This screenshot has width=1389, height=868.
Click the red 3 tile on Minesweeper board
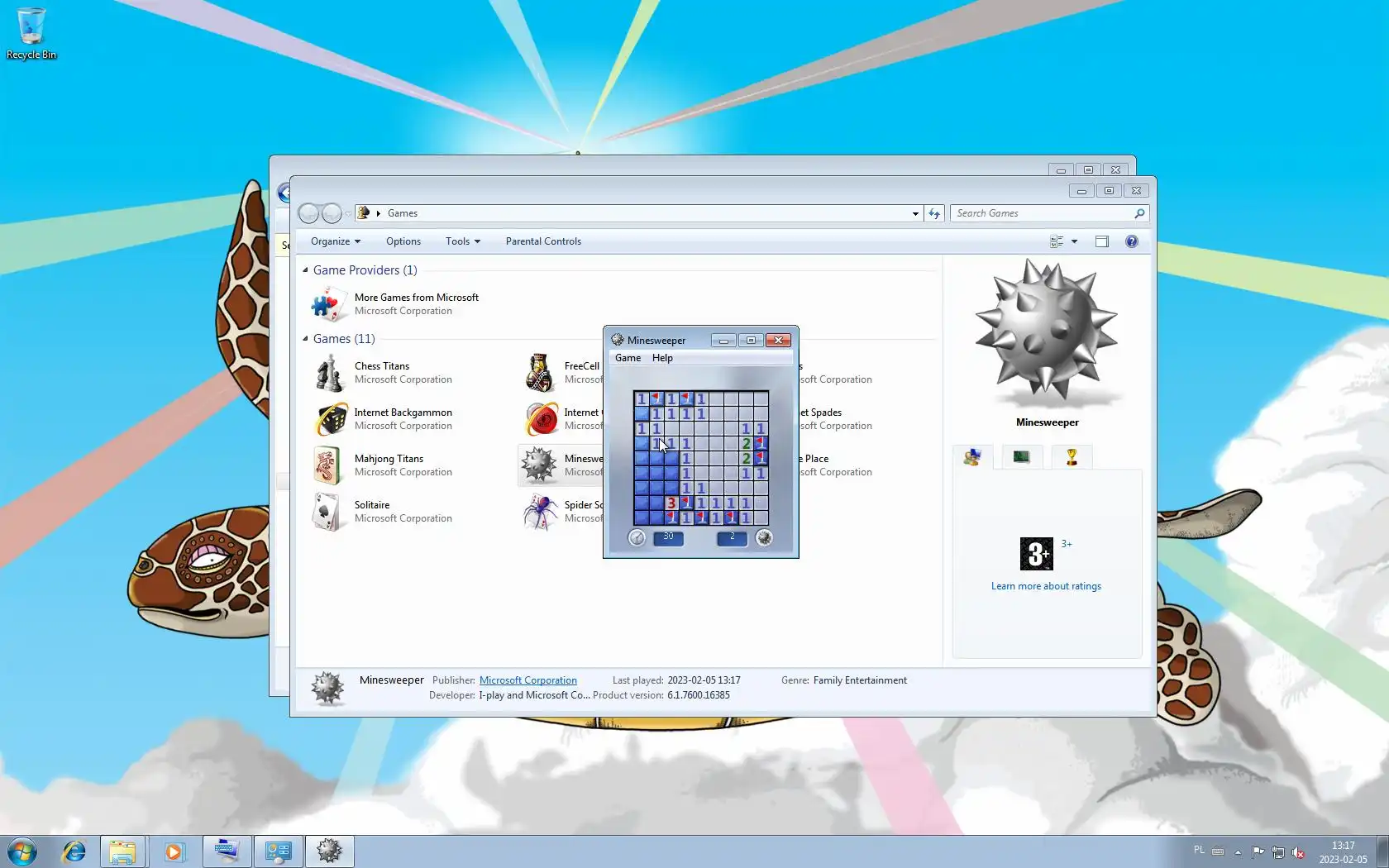[x=671, y=503]
